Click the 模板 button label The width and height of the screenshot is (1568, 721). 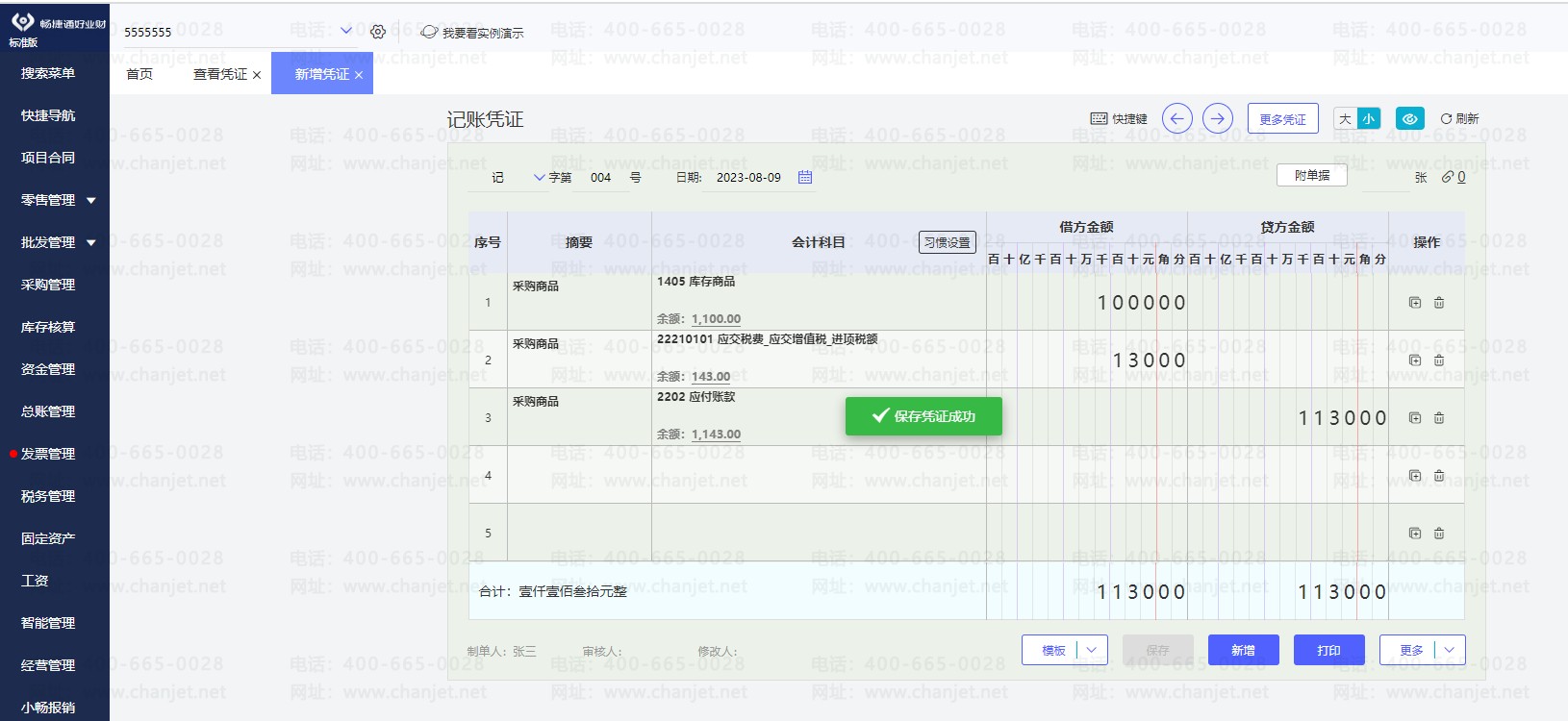click(x=1053, y=650)
